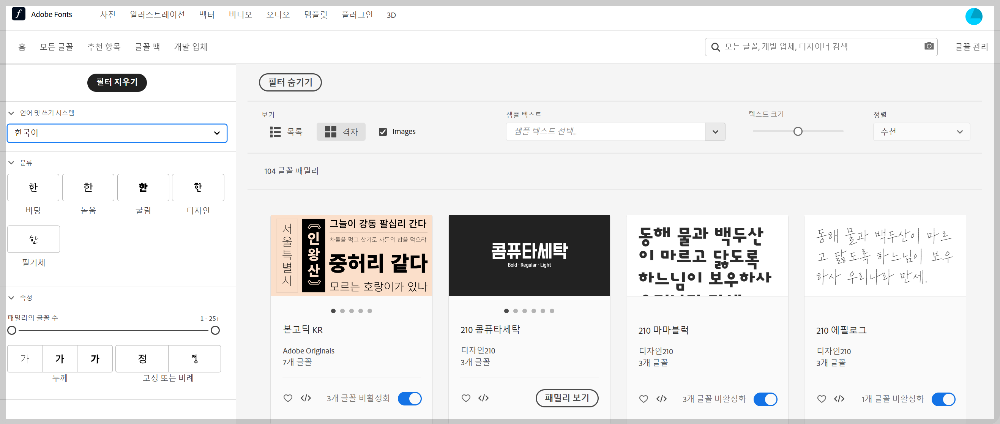1000x424 pixels.
Task: Toggle font activation for 본고딕 KR
Action: click(x=410, y=399)
